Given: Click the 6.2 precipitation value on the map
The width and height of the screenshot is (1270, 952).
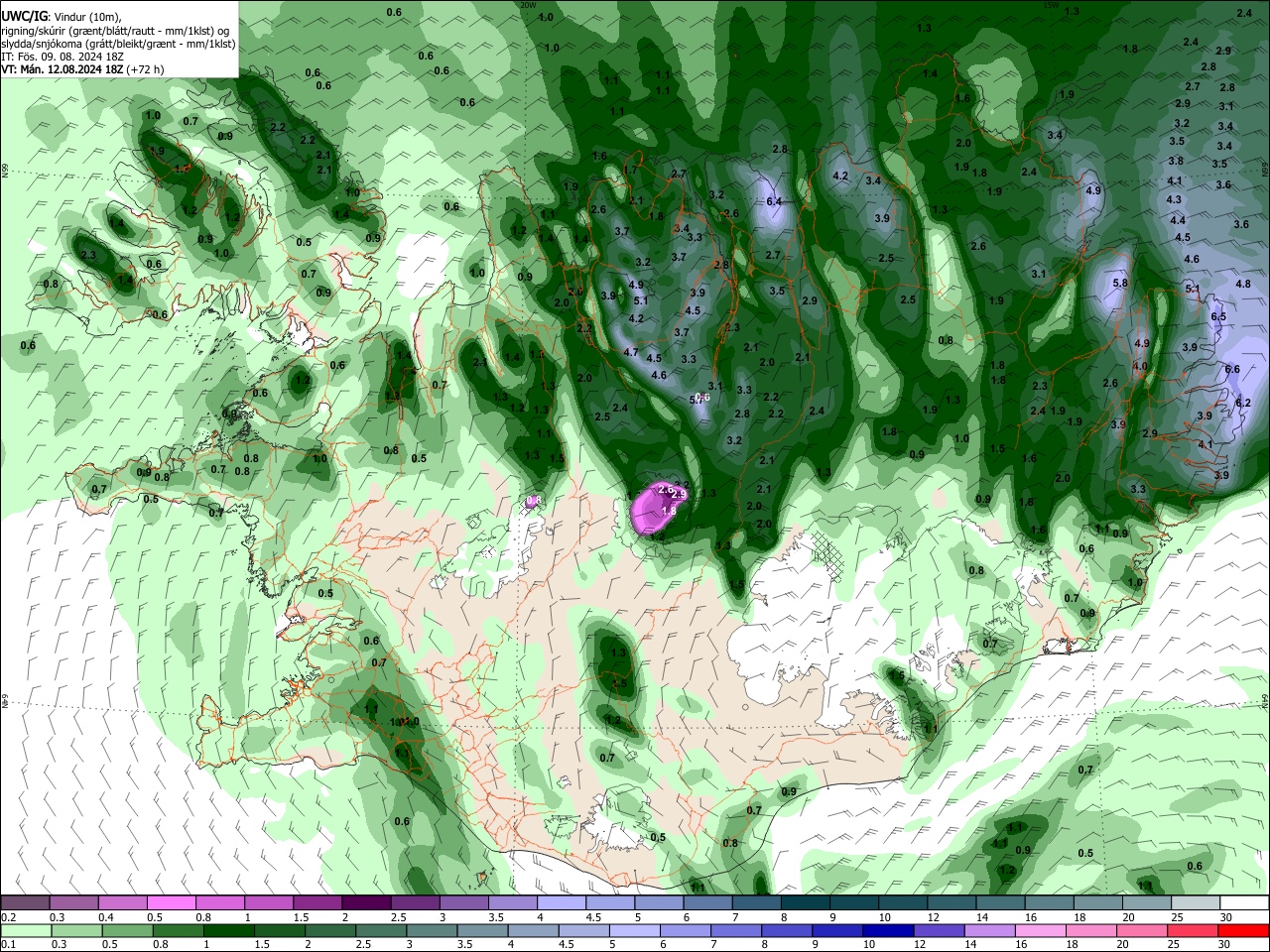Looking at the screenshot, I should point(1243,403).
